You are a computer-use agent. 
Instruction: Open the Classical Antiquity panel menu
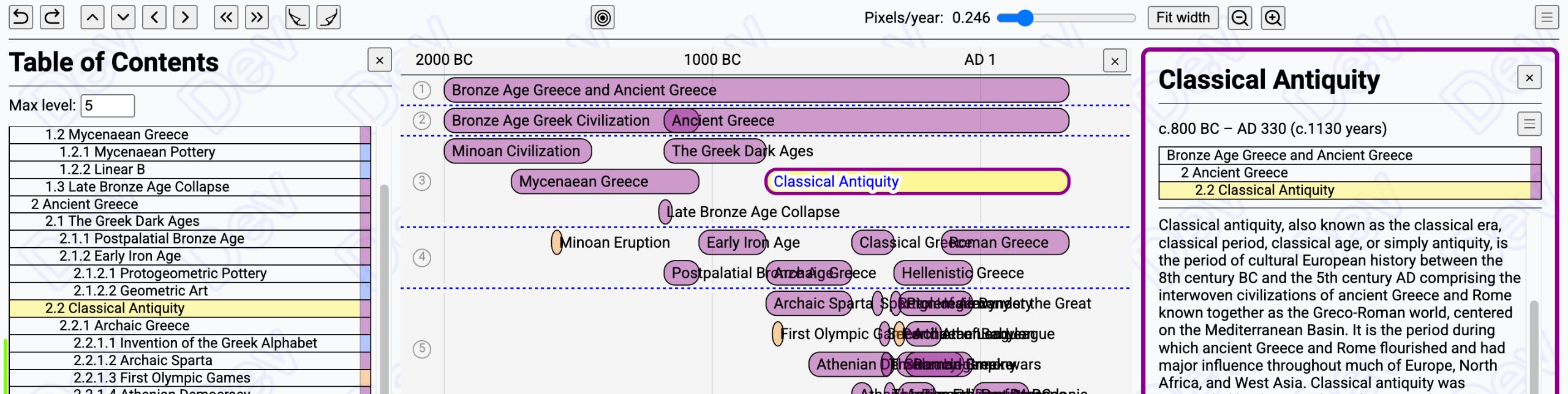pyautogui.click(x=1529, y=124)
